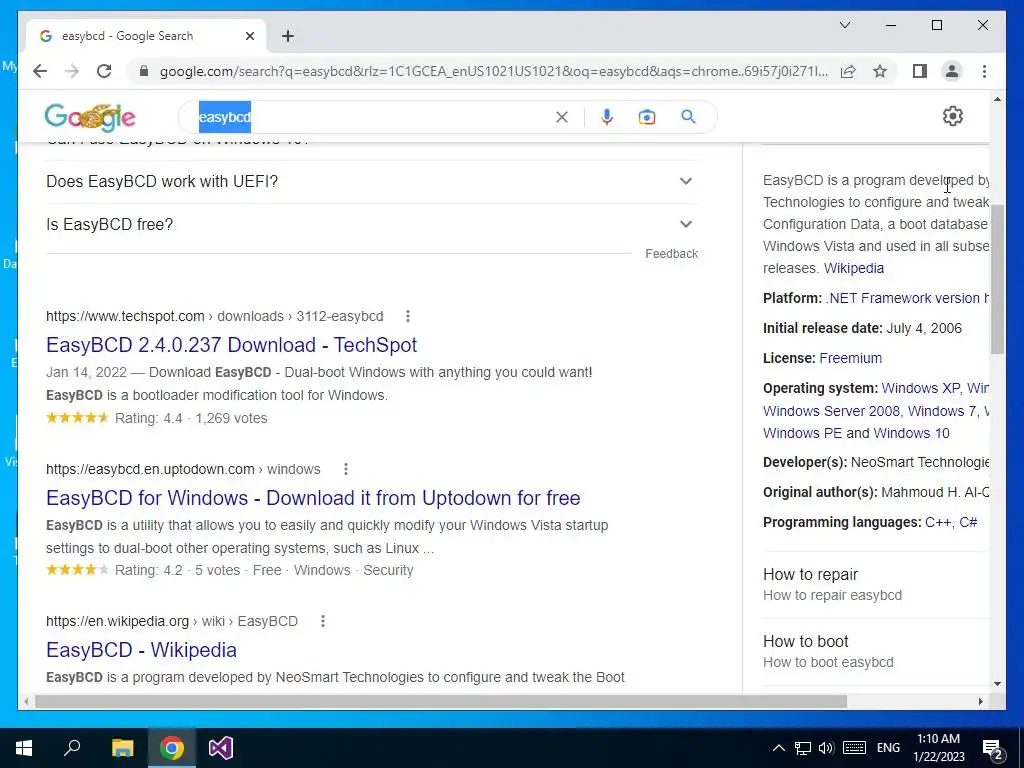Expand 'Is EasyBCD free?' question
Viewport: 1024px width, 768px height.
(372, 225)
